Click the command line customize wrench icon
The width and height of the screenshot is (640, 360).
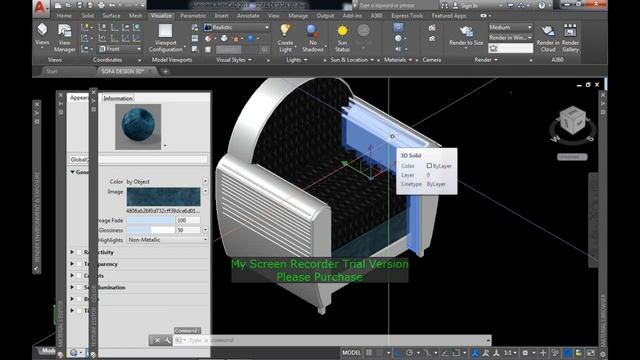coord(167,340)
